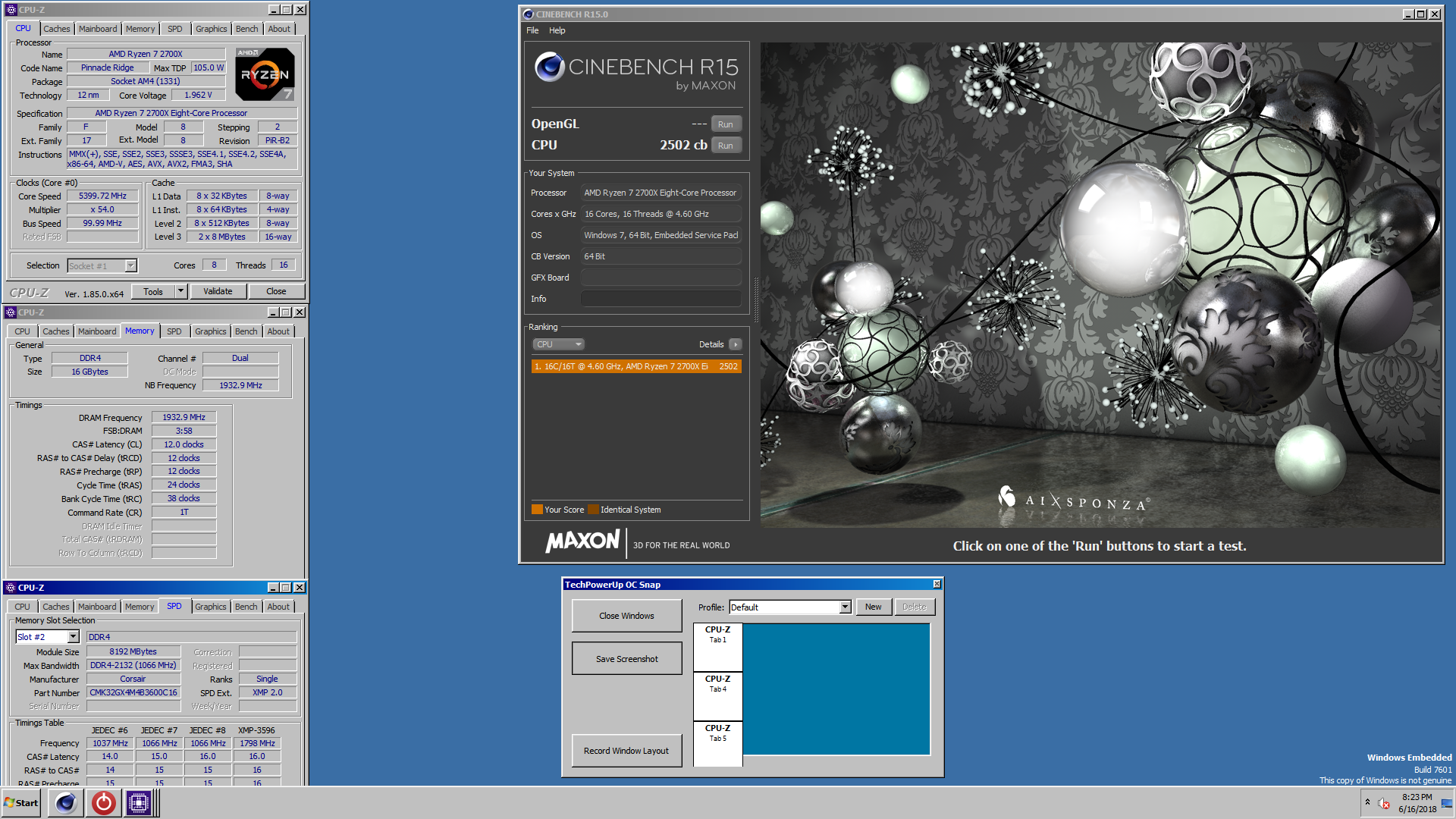Open the Slot #2 memory slot dropdown
The image size is (1456, 819).
coord(74,637)
